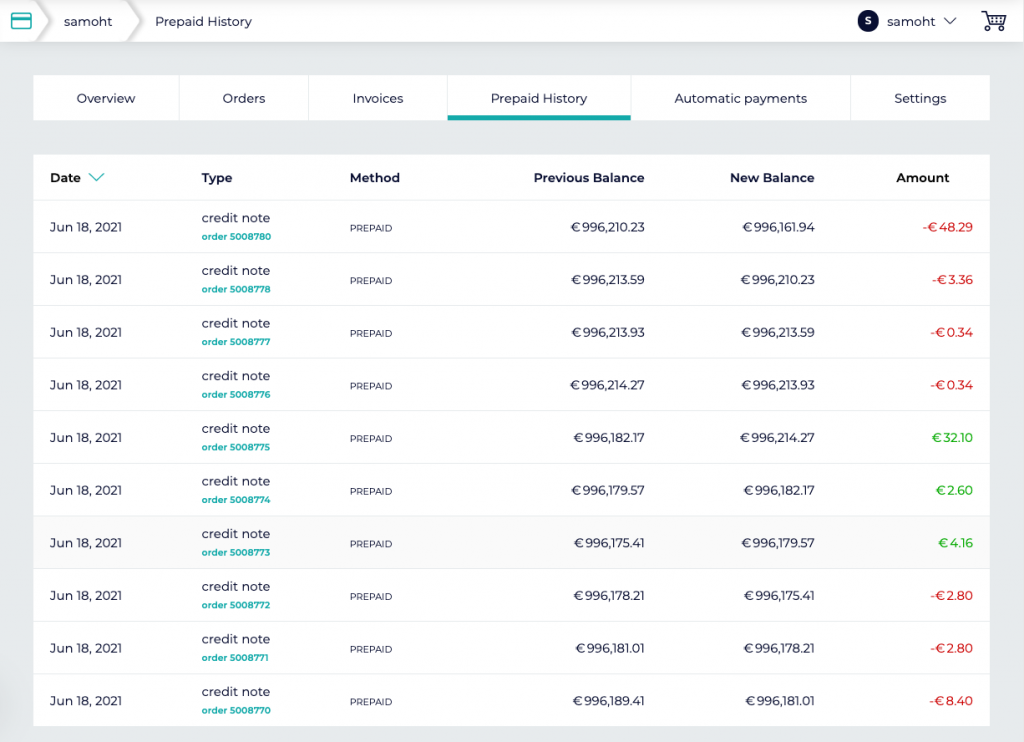This screenshot has width=1024, height=742.
Task: Select the Prepaid History tab
Action: (539, 98)
